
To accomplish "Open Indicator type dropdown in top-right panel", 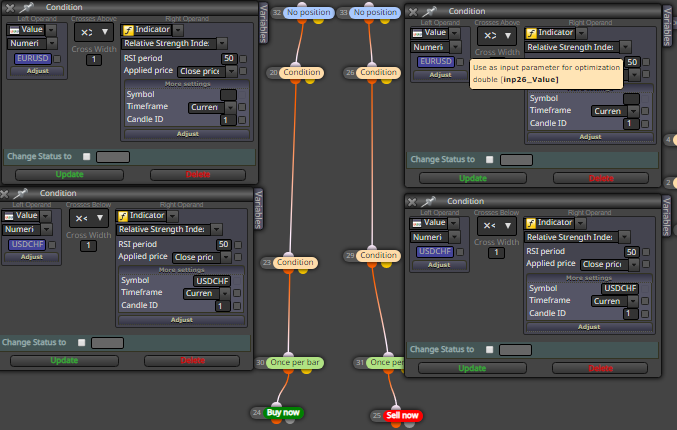I will 582,33.
